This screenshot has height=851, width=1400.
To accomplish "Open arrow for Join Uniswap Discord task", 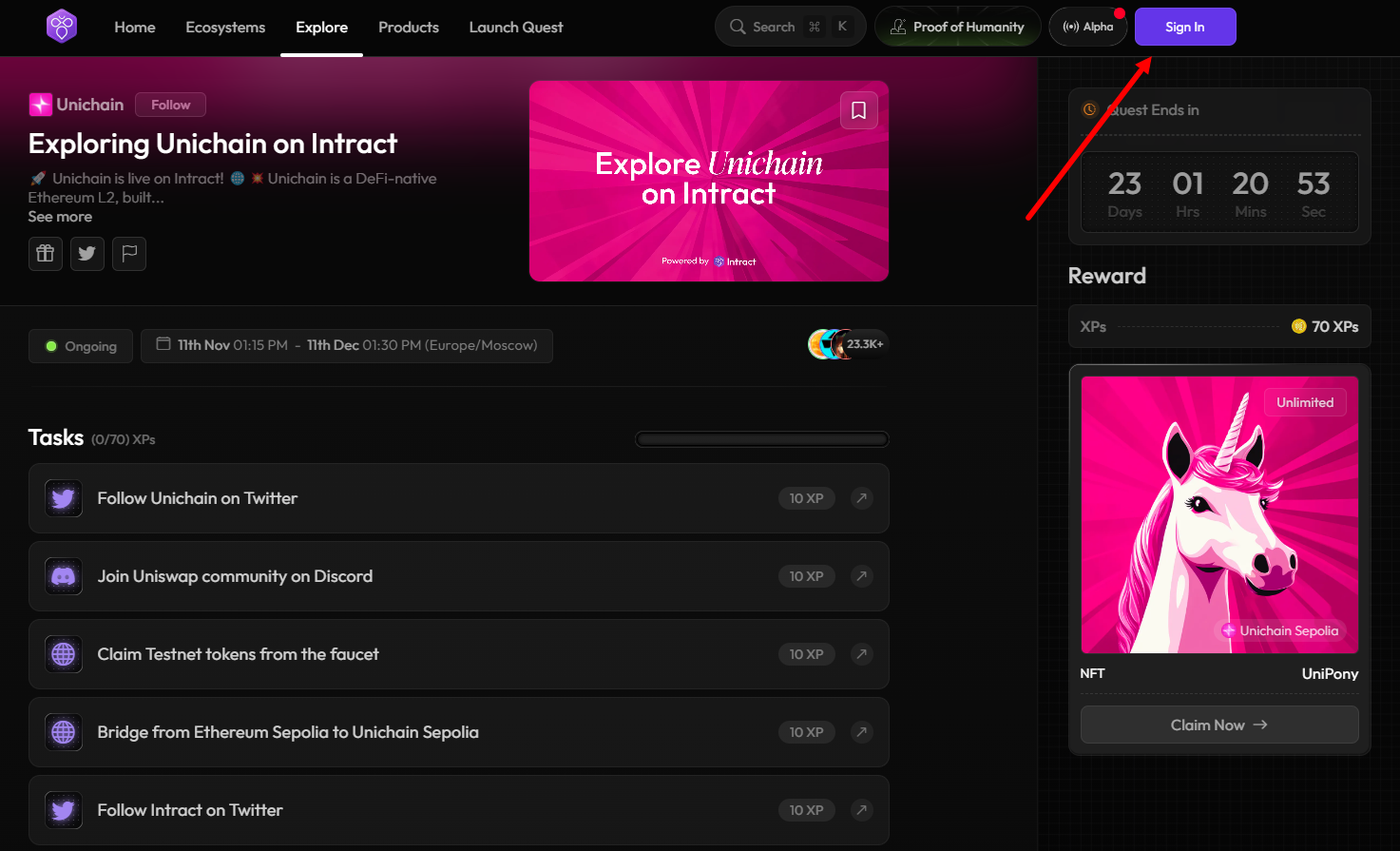I will [x=861, y=576].
